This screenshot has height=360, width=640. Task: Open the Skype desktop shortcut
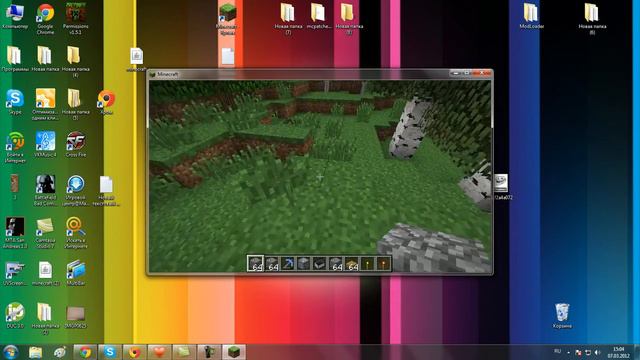coord(15,102)
